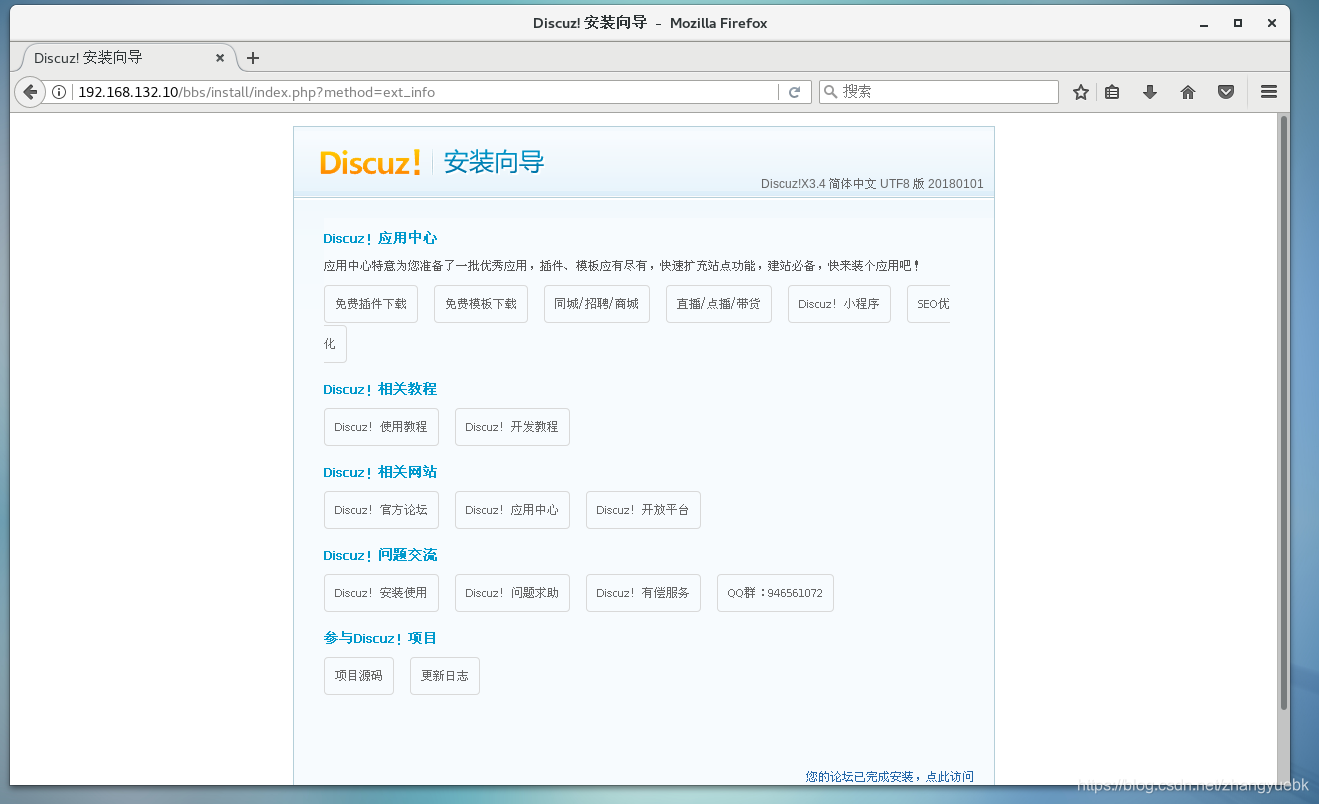Visit Discuz! 应用中心 website button
The width and height of the screenshot is (1319, 804).
click(512, 510)
